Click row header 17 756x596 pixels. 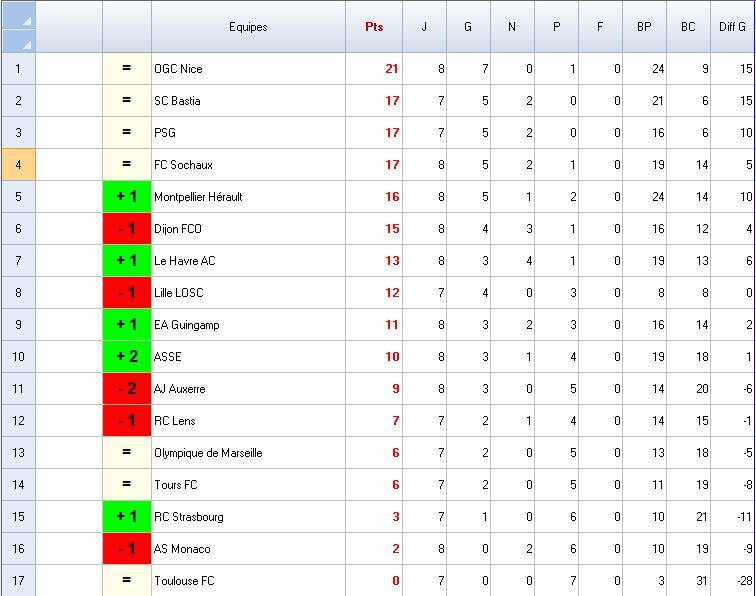tap(18, 581)
